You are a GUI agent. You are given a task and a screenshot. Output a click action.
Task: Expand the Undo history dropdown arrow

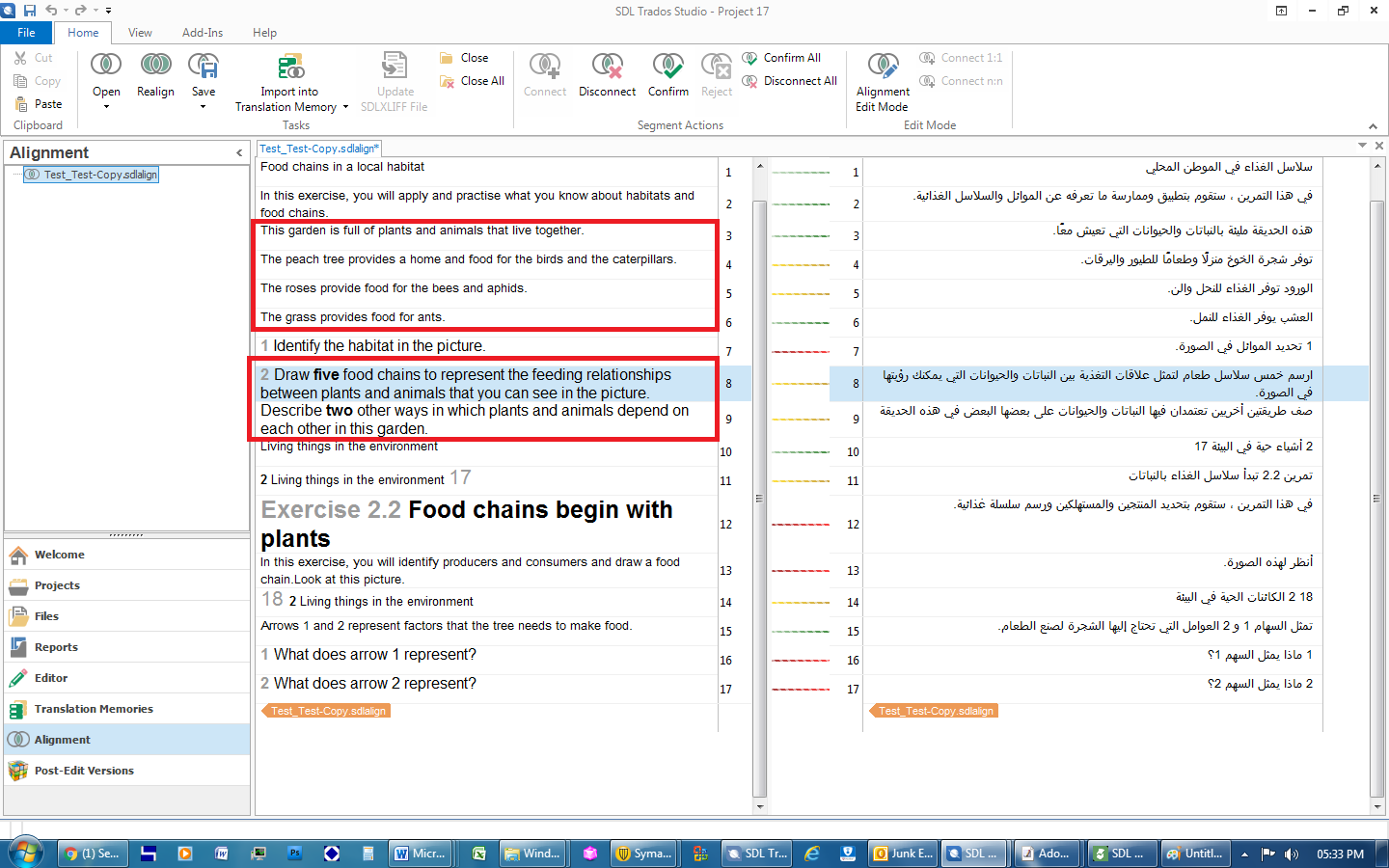click(x=65, y=11)
